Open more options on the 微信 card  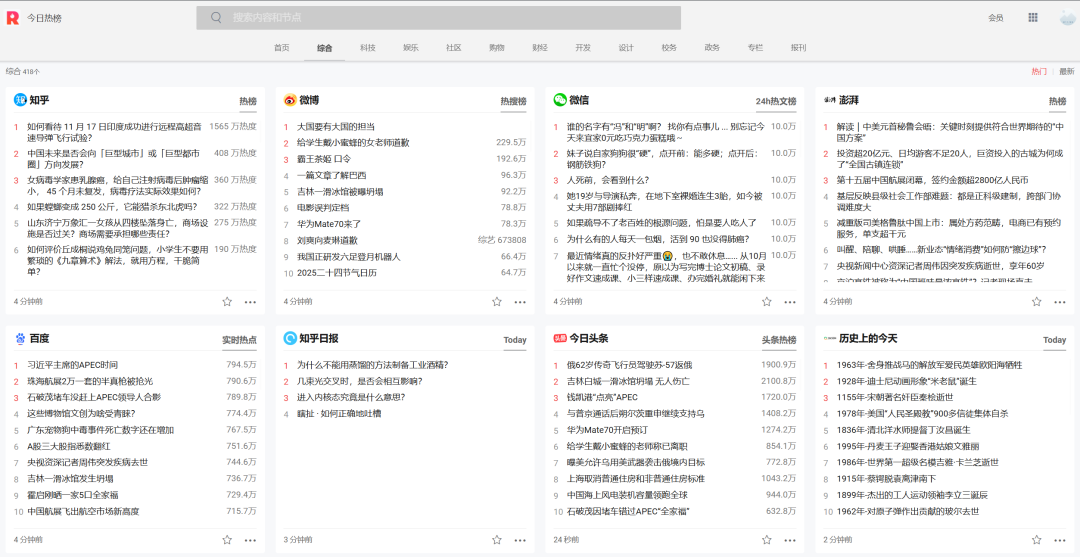[791, 301]
